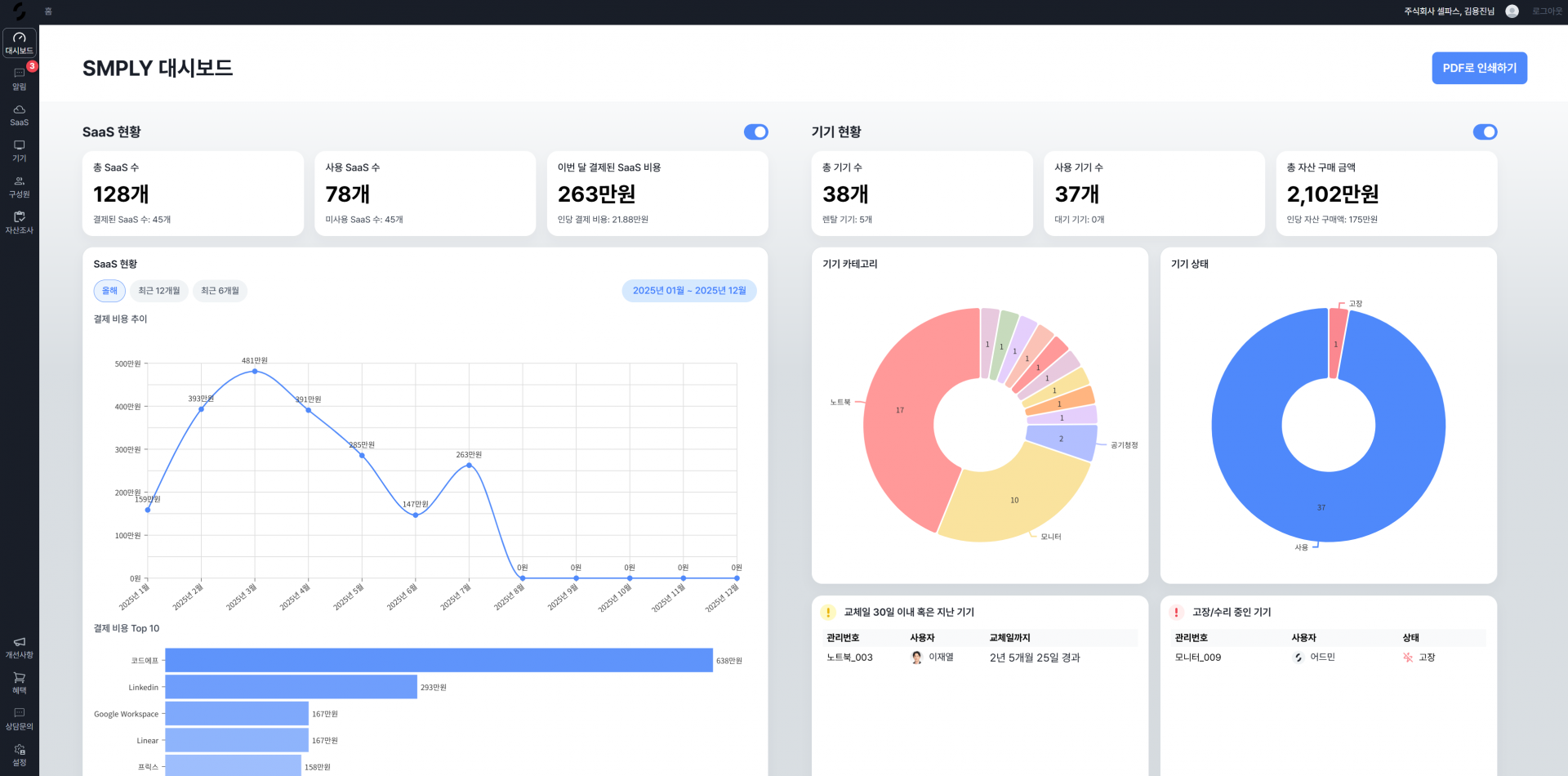Click the 상태 column header
Viewport: 1568px width, 776px height.
click(x=1411, y=638)
